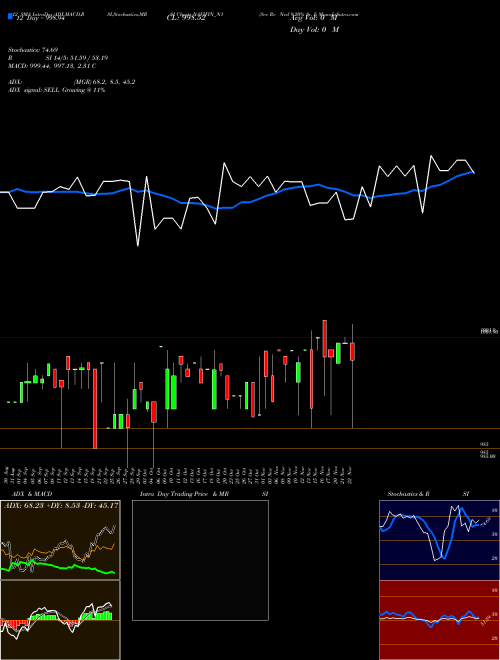Click 'Intra Day Trading Price & MR' title
500x660 pixels.
click(x=184, y=494)
